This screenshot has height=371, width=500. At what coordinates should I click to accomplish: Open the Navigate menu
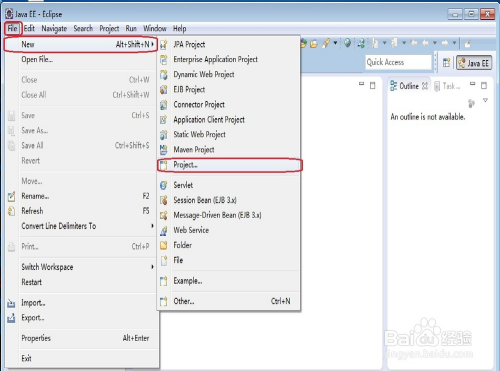point(54,29)
